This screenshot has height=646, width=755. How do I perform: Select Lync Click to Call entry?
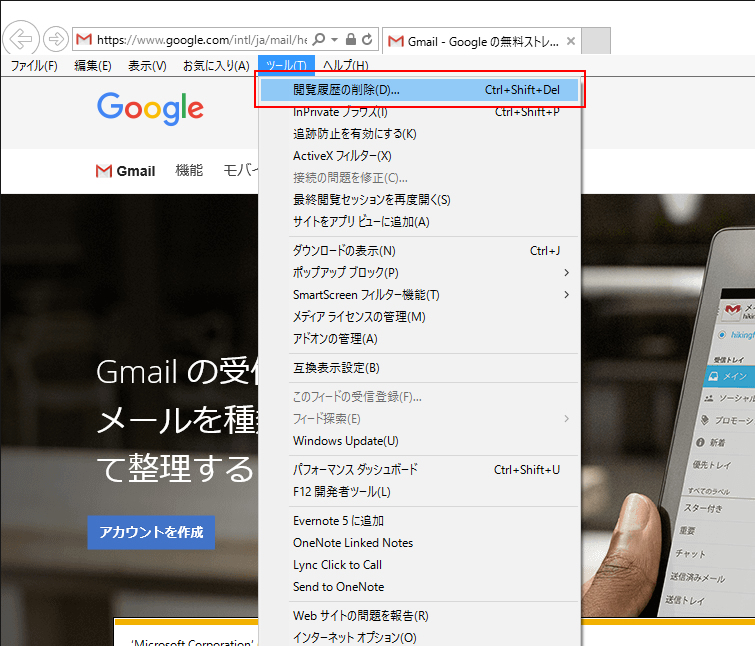[419, 565]
